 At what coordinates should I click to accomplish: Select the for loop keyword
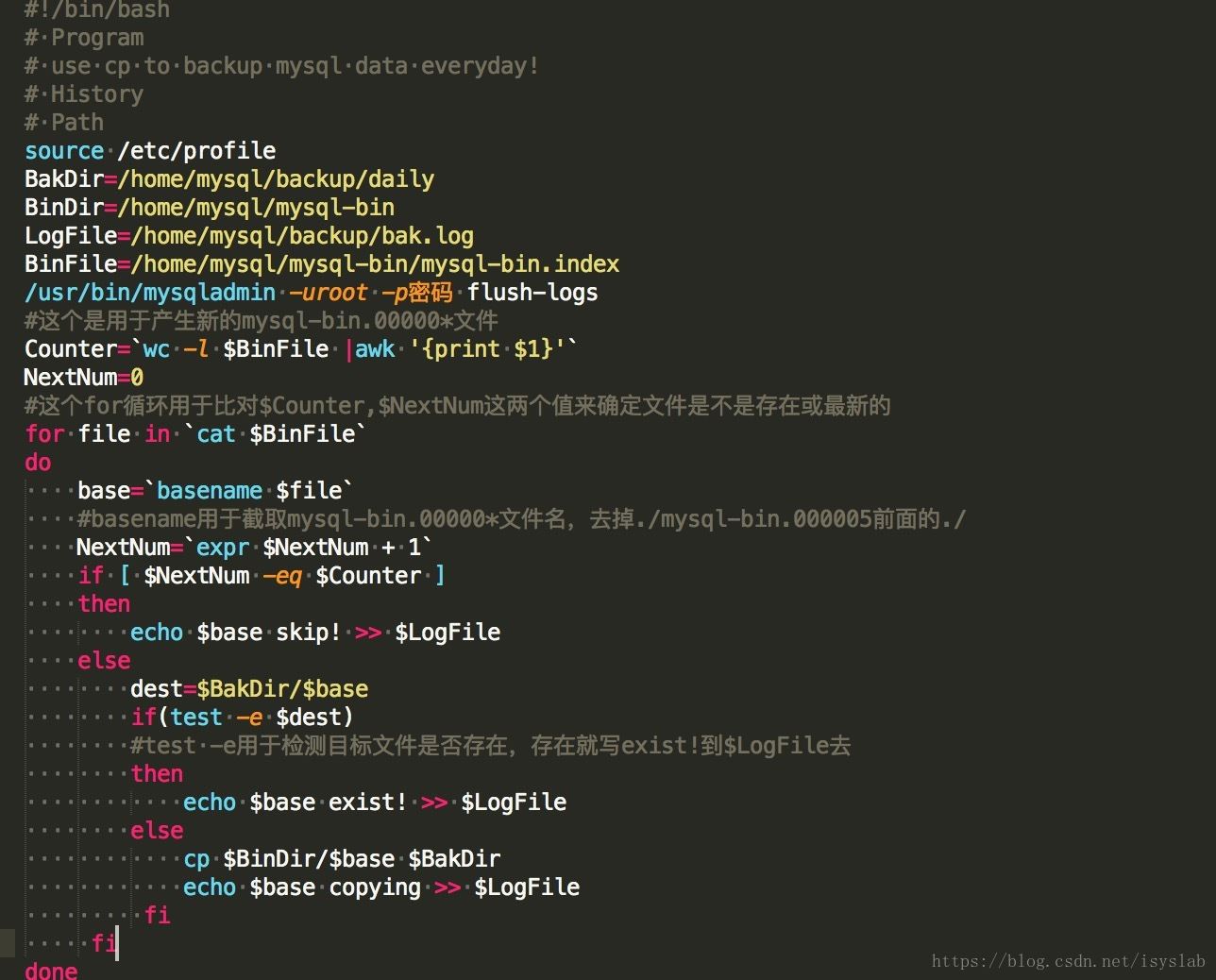pyautogui.click(x=43, y=433)
